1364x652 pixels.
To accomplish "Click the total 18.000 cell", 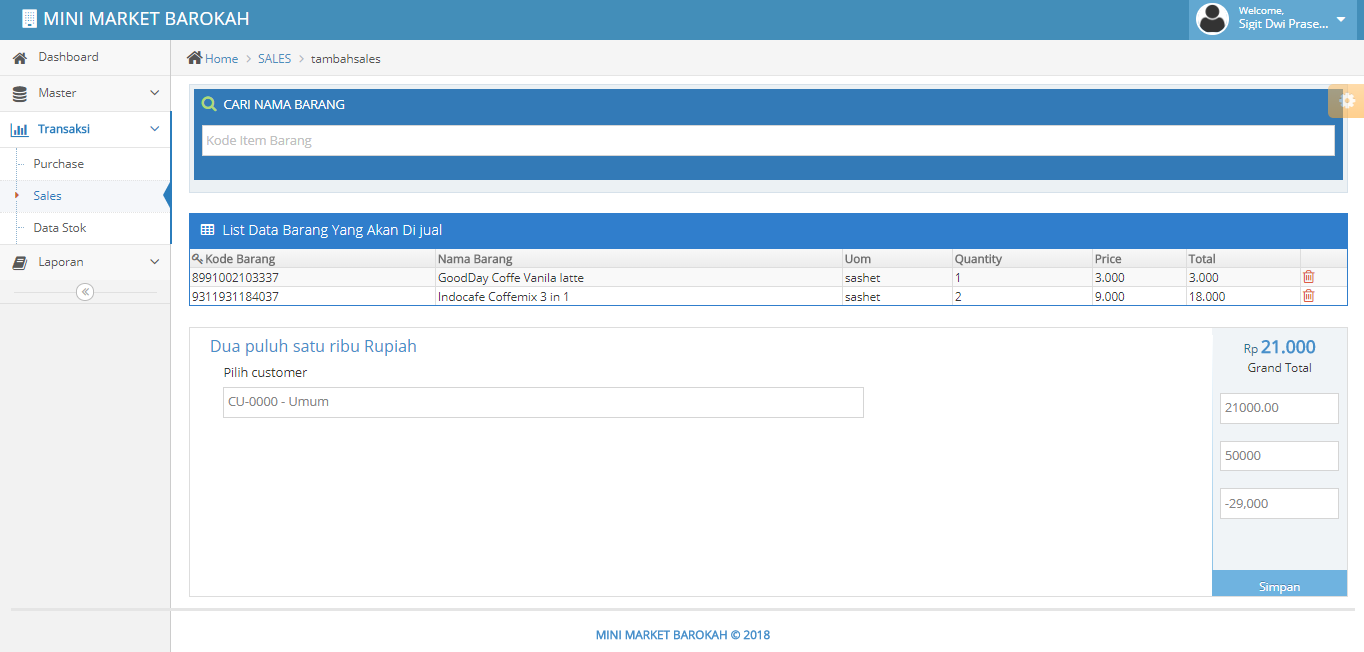I will tap(1243, 296).
